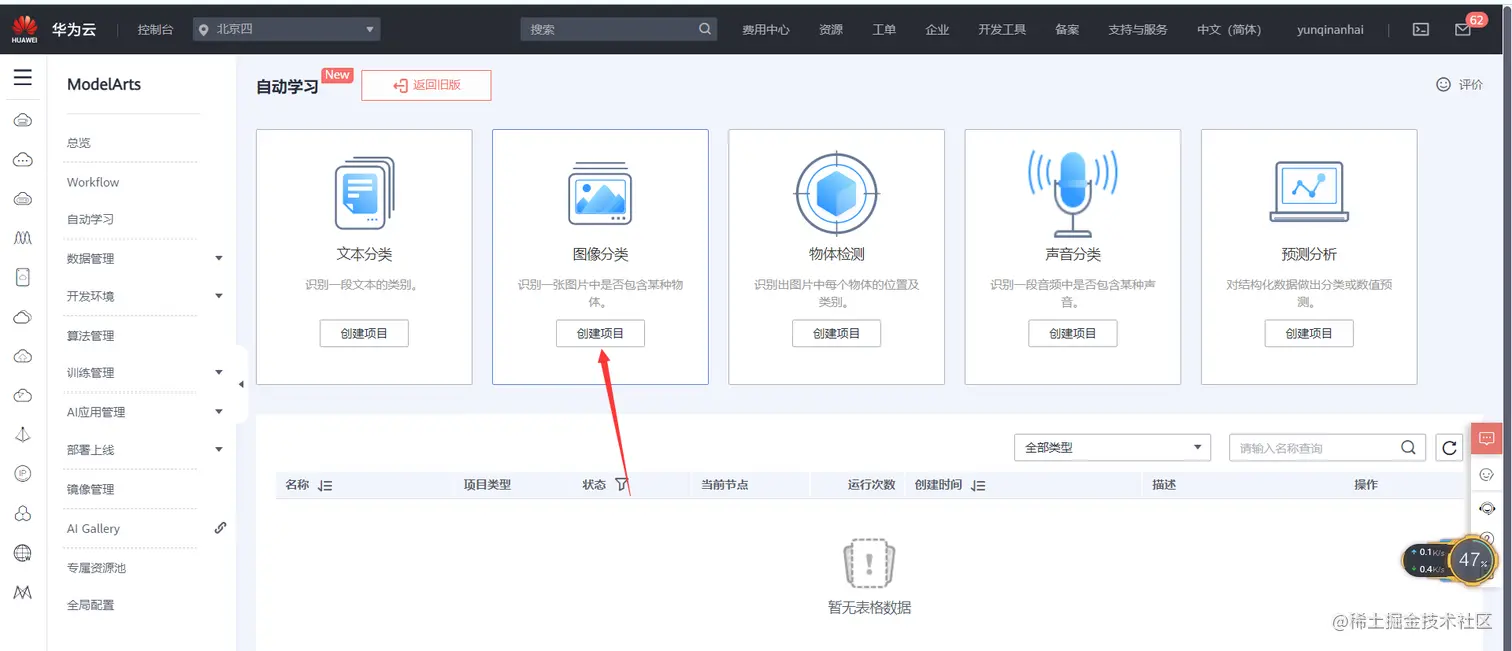Create an 物体检测 project
This screenshot has width=1512, height=651.
pos(836,333)
